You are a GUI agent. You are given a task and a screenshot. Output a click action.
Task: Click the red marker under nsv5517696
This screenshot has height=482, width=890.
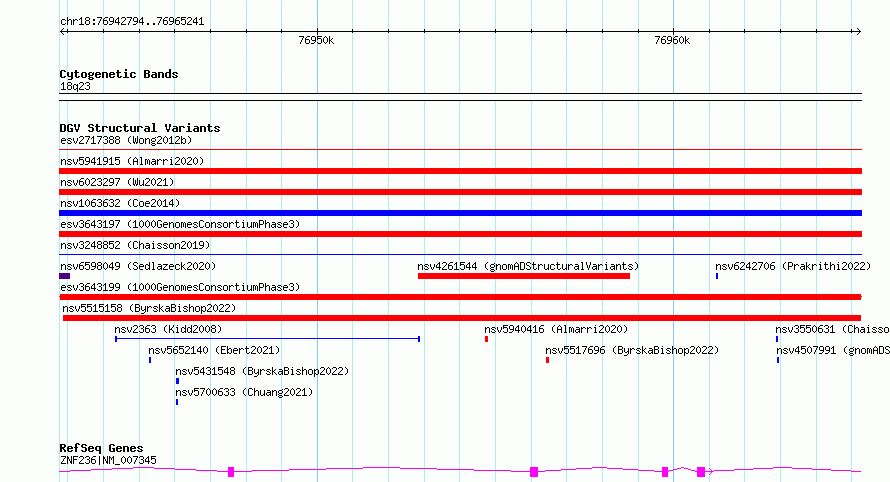547,360
